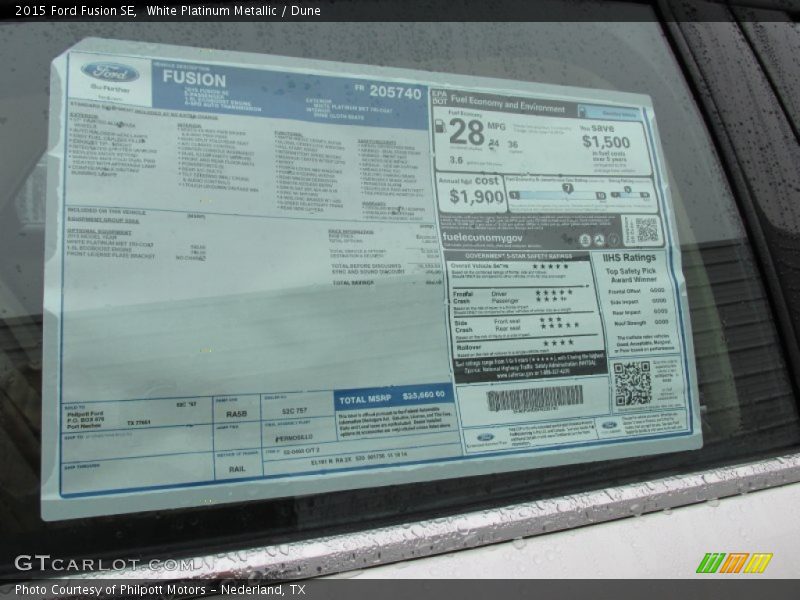Click the HERMOSILLO assembly plant text
Viewport: 800px width, 600px height.
(x=294, y=438)
